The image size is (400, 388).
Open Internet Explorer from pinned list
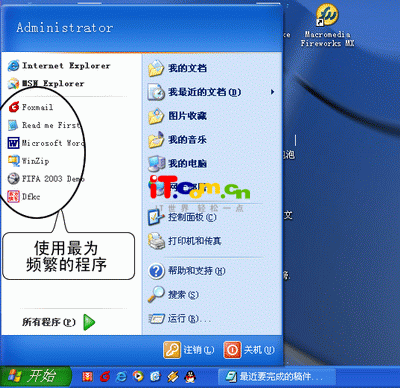coord(59,66)
